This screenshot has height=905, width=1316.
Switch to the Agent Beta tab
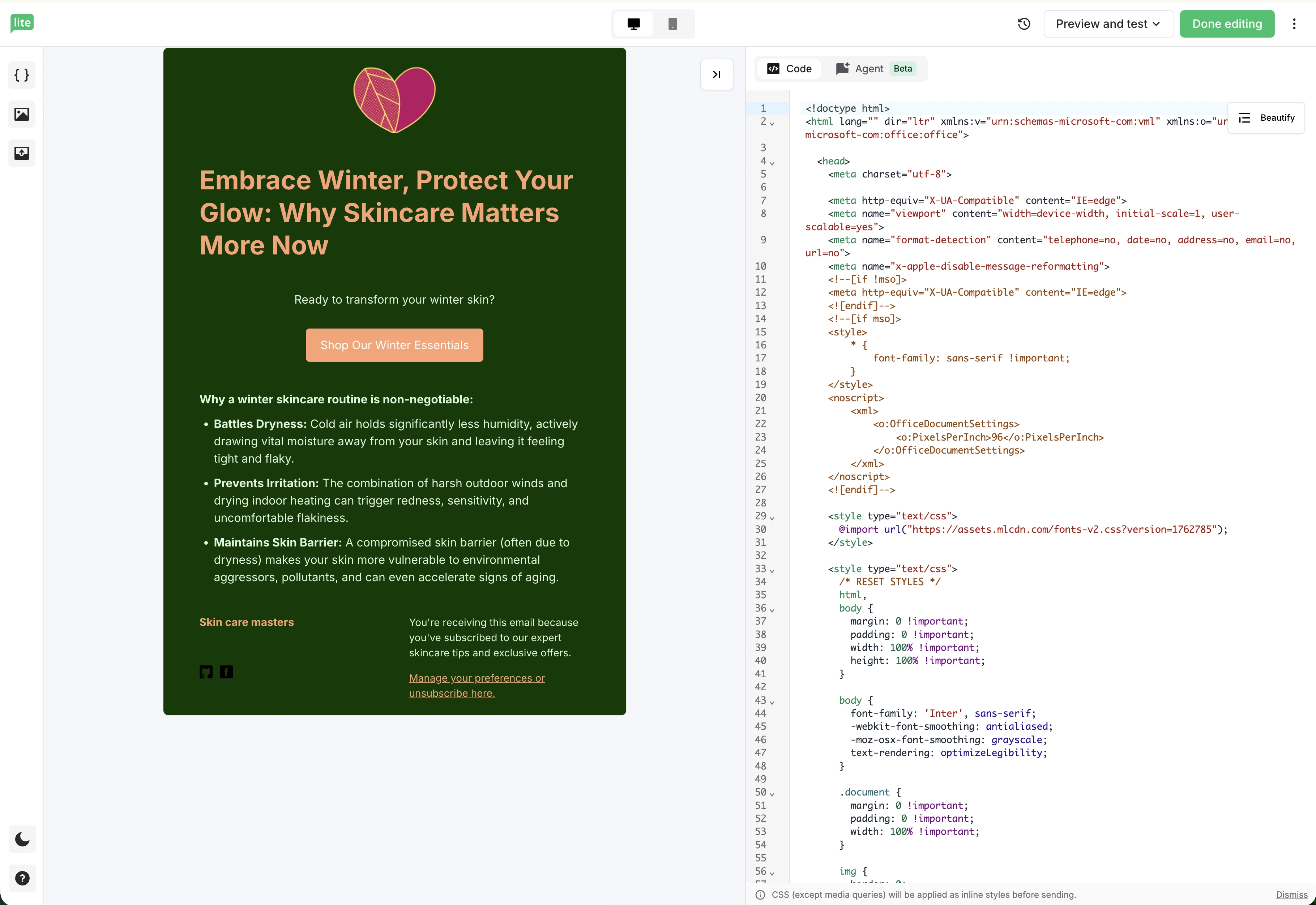(x=875, y=69)
